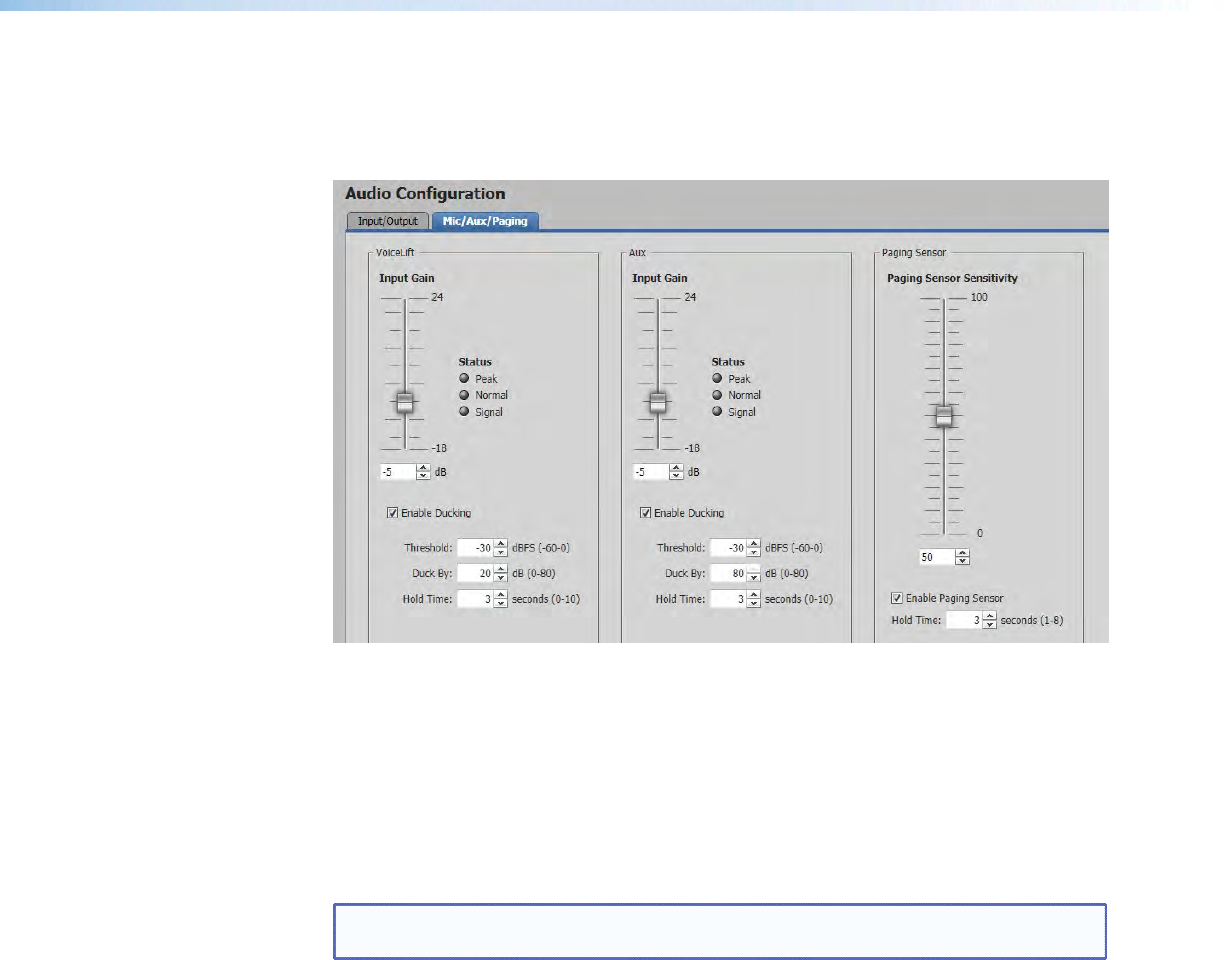Step the Paging Sensor Hold Time spinner
The image size is (1224, 960).
(x=990, y=621)
